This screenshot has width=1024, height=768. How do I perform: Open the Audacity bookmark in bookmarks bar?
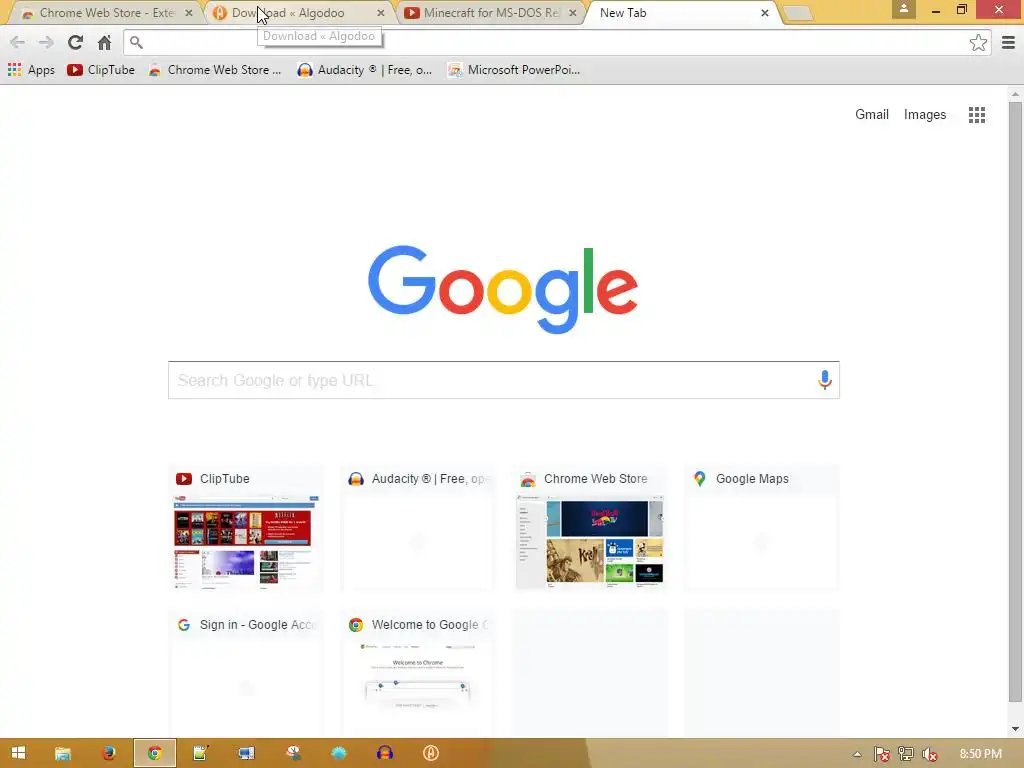(x=364, y=70)
